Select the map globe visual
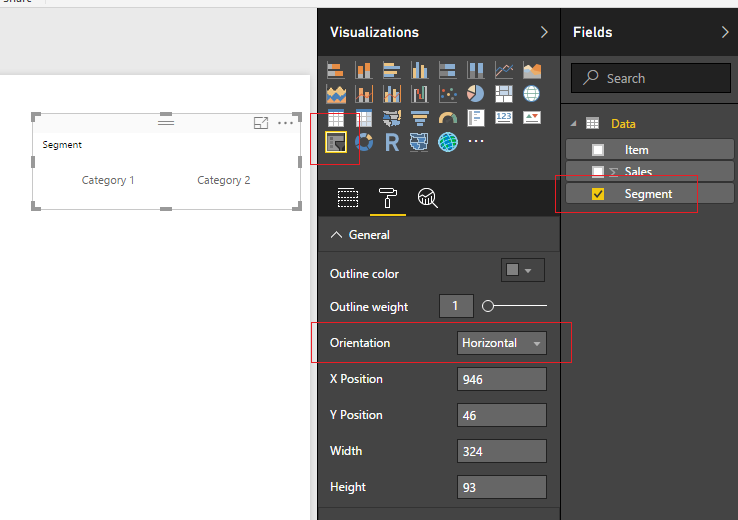 [x=531, y=94]
